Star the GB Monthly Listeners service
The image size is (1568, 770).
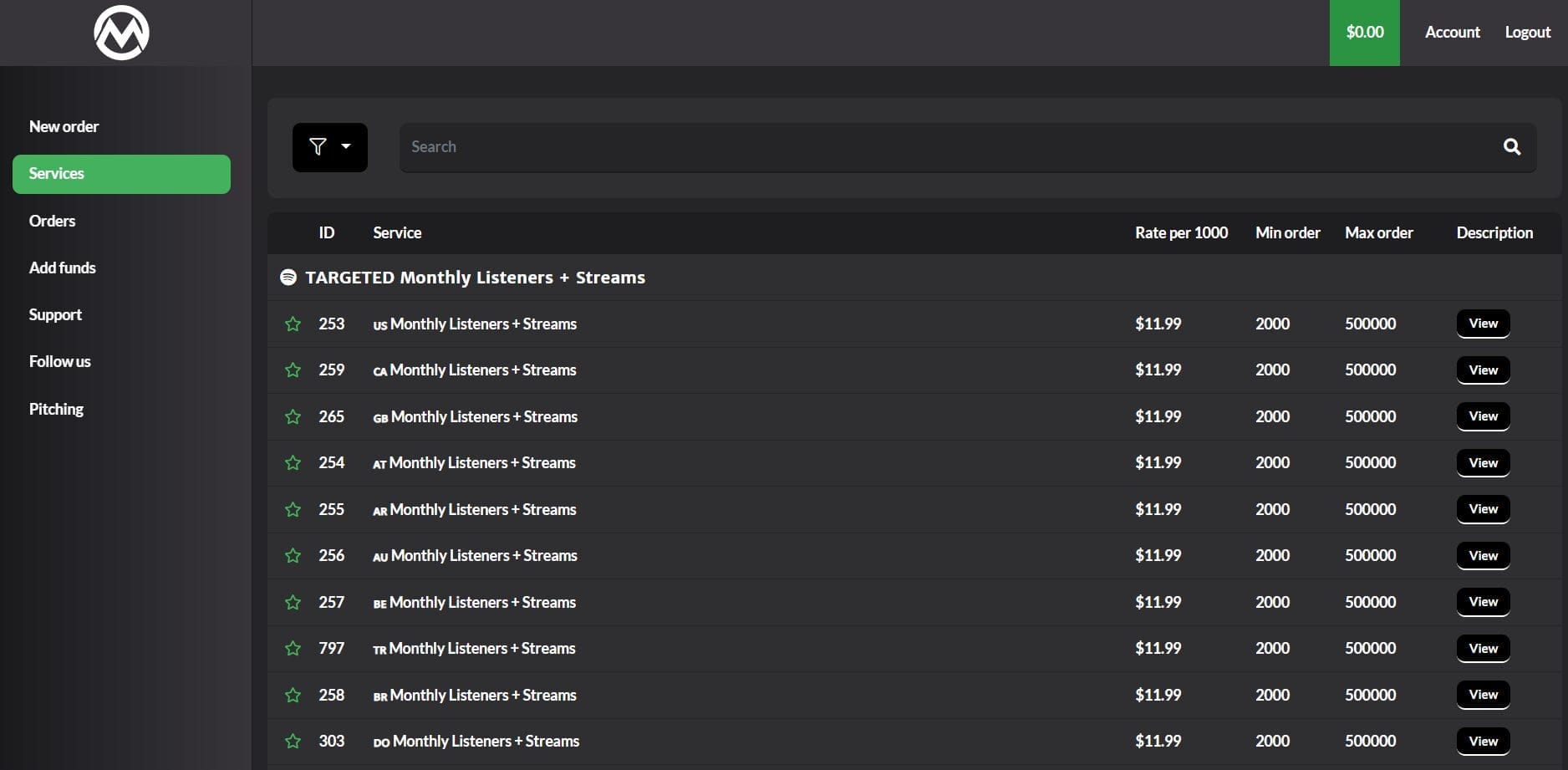point(293,417)
